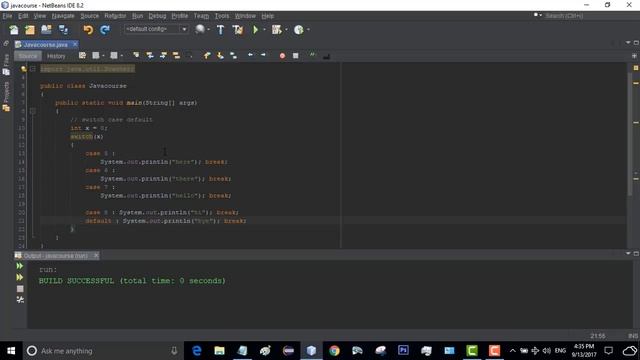Click the Uncomment toolbar icon
This screenshot has height=360, width=640.
[327, 56]
